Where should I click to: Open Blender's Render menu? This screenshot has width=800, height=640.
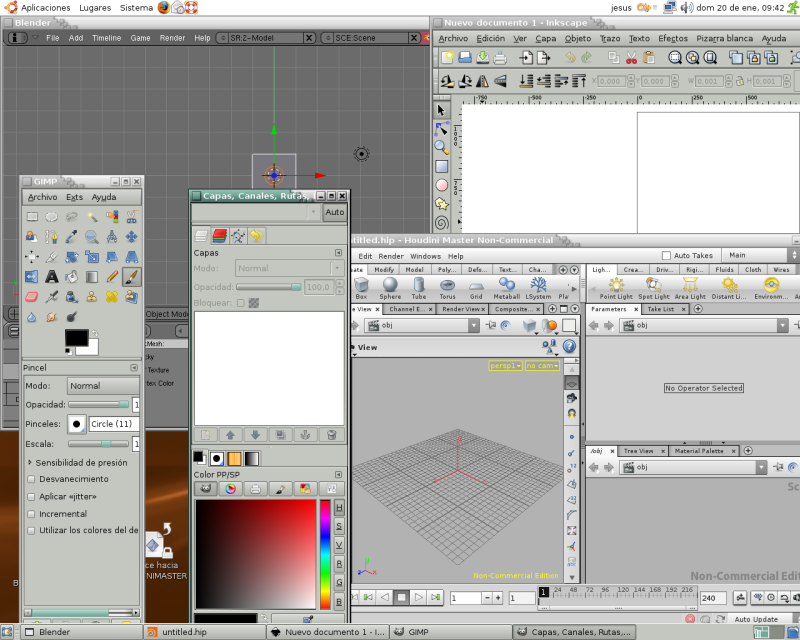[x=172, y=38]
